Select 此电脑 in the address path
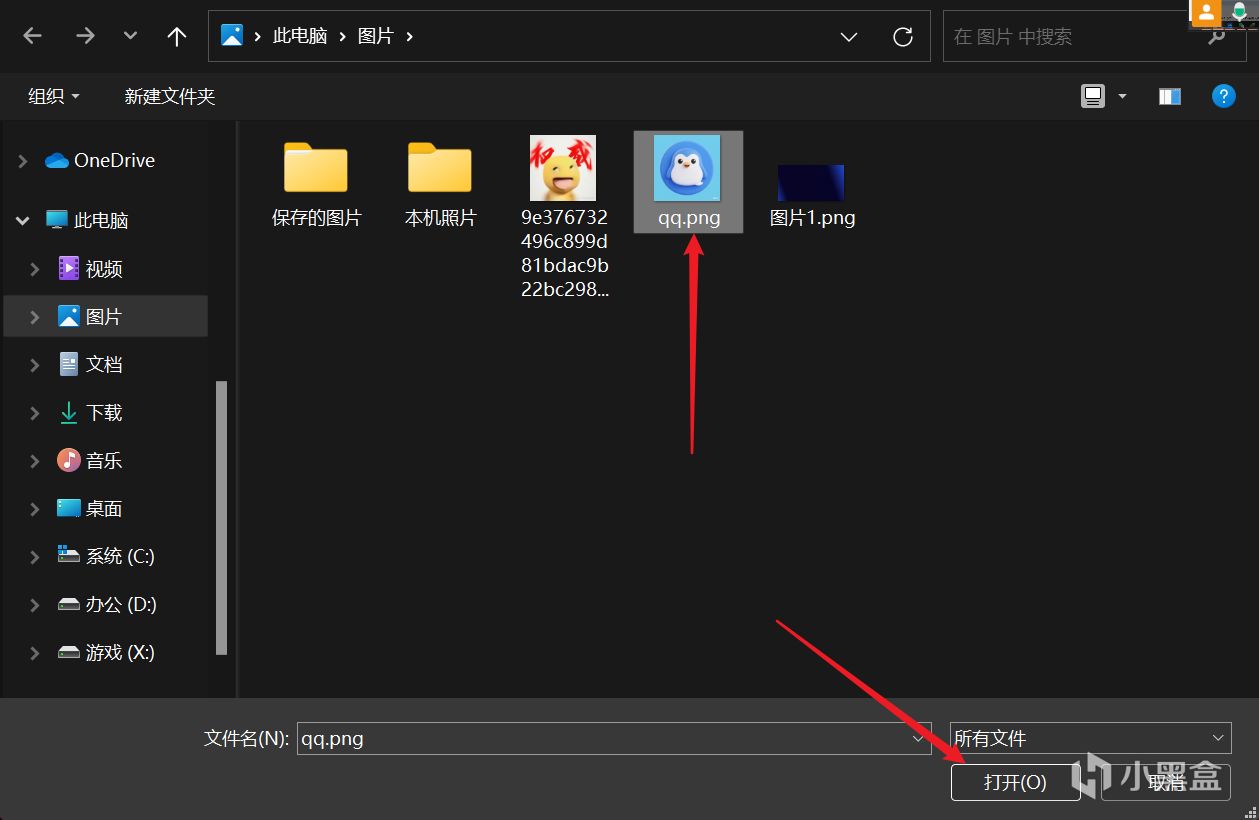Viewport: 1259px width, 820px height. [x=299, y=36]
